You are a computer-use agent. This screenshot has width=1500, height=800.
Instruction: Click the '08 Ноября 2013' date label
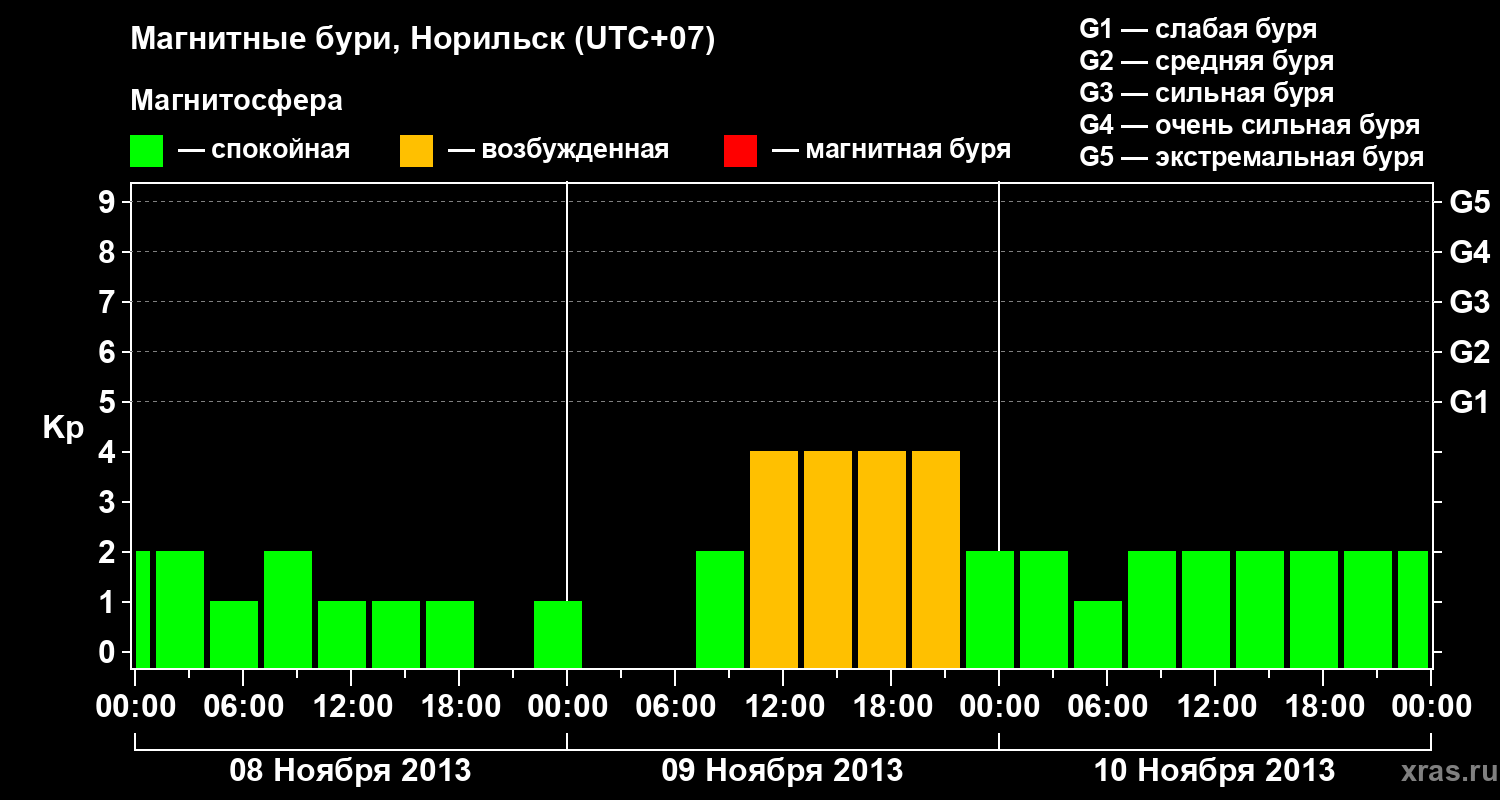(350, 771)
